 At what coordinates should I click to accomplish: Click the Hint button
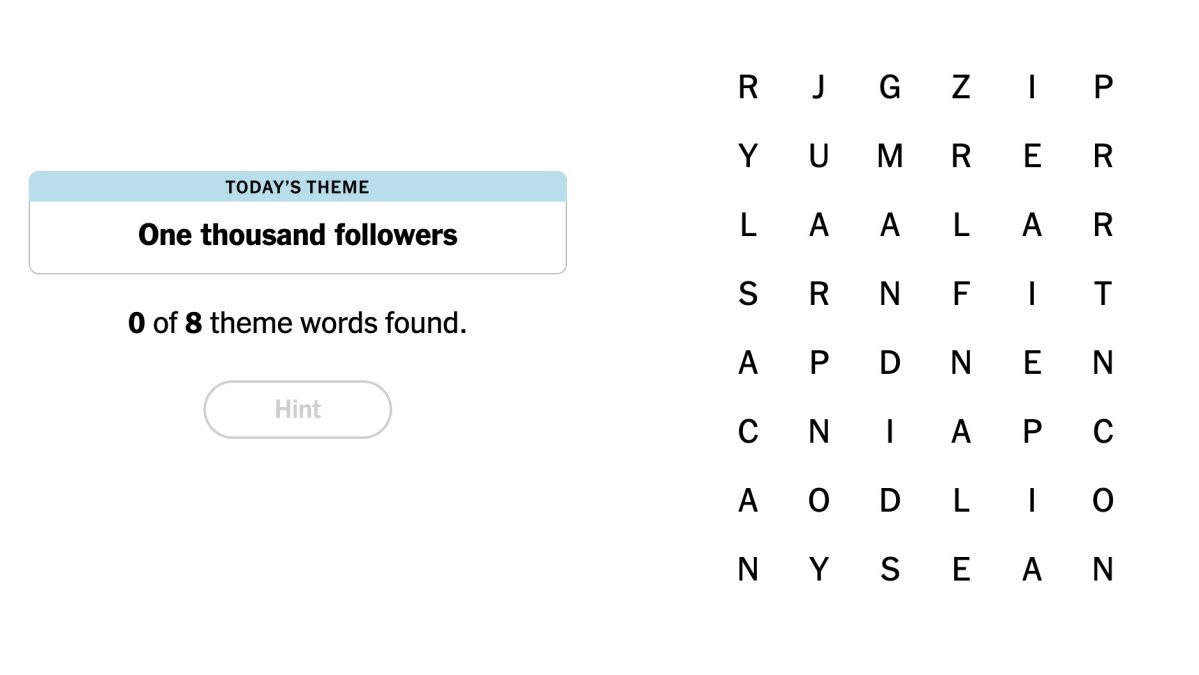(297, 409)
